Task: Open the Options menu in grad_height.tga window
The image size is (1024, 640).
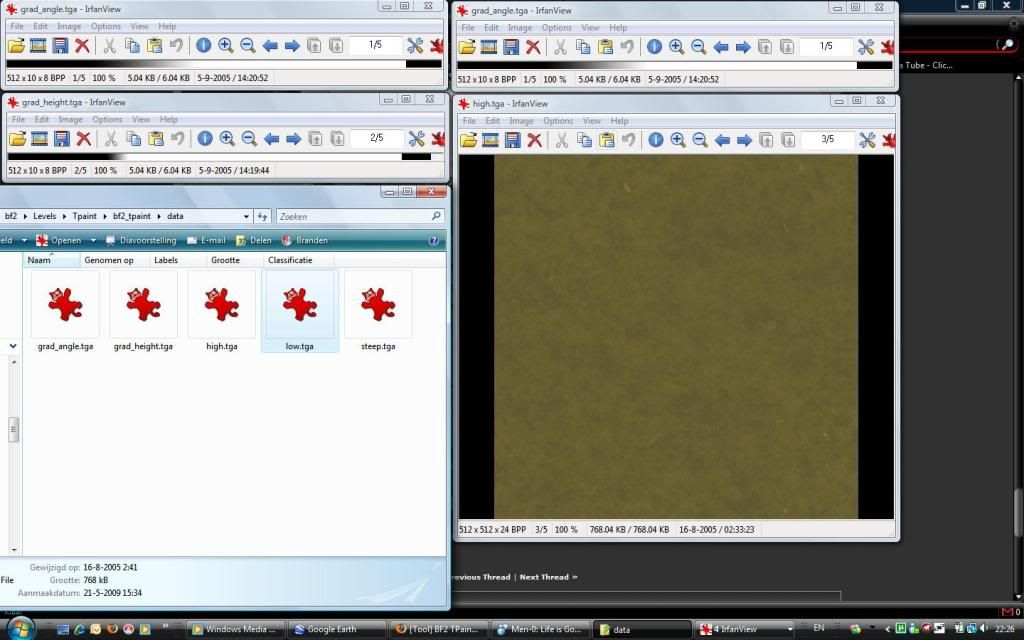Action: coord(106,119)
